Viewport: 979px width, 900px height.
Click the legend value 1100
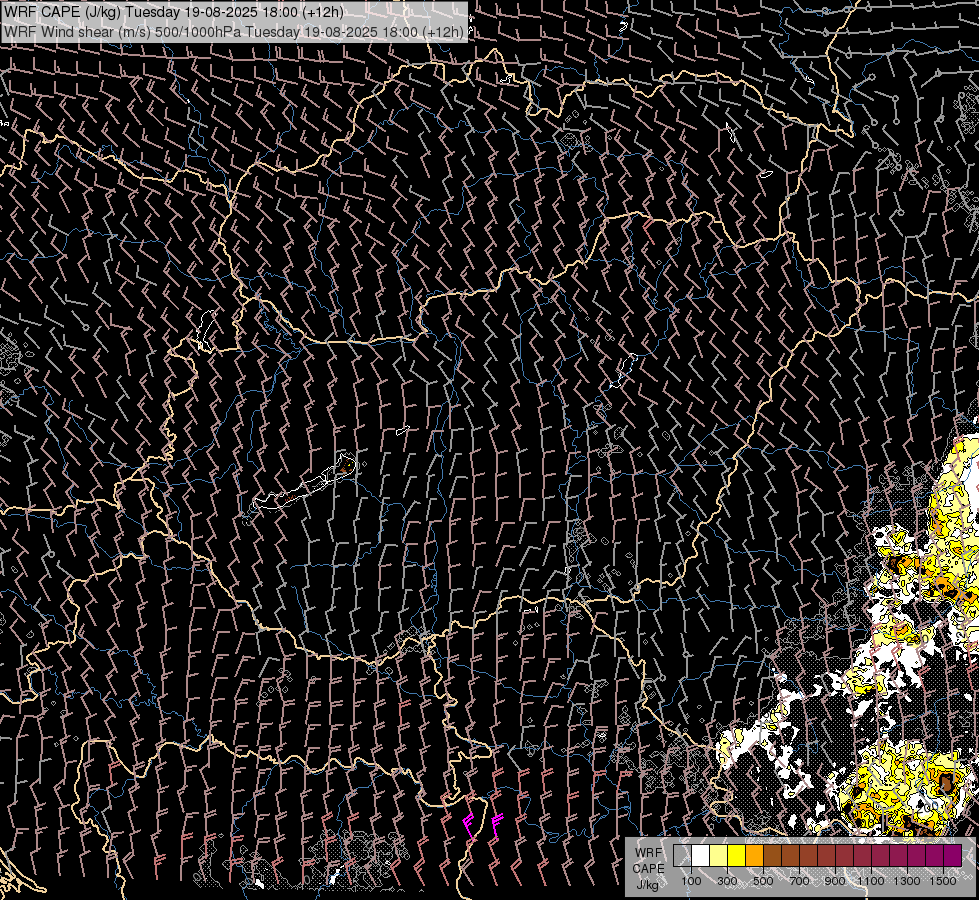pos(870,881)
